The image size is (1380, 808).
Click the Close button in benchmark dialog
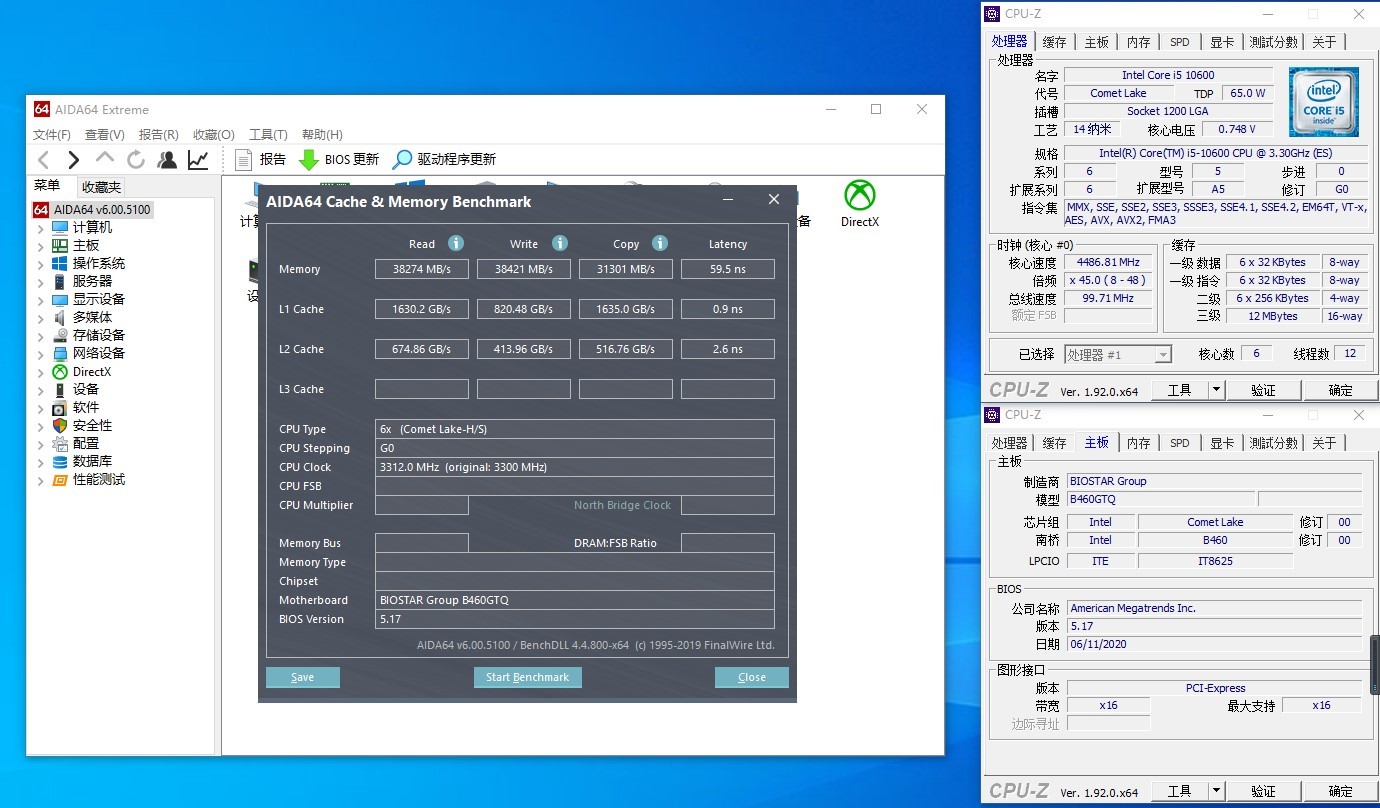tap(752, 677)
